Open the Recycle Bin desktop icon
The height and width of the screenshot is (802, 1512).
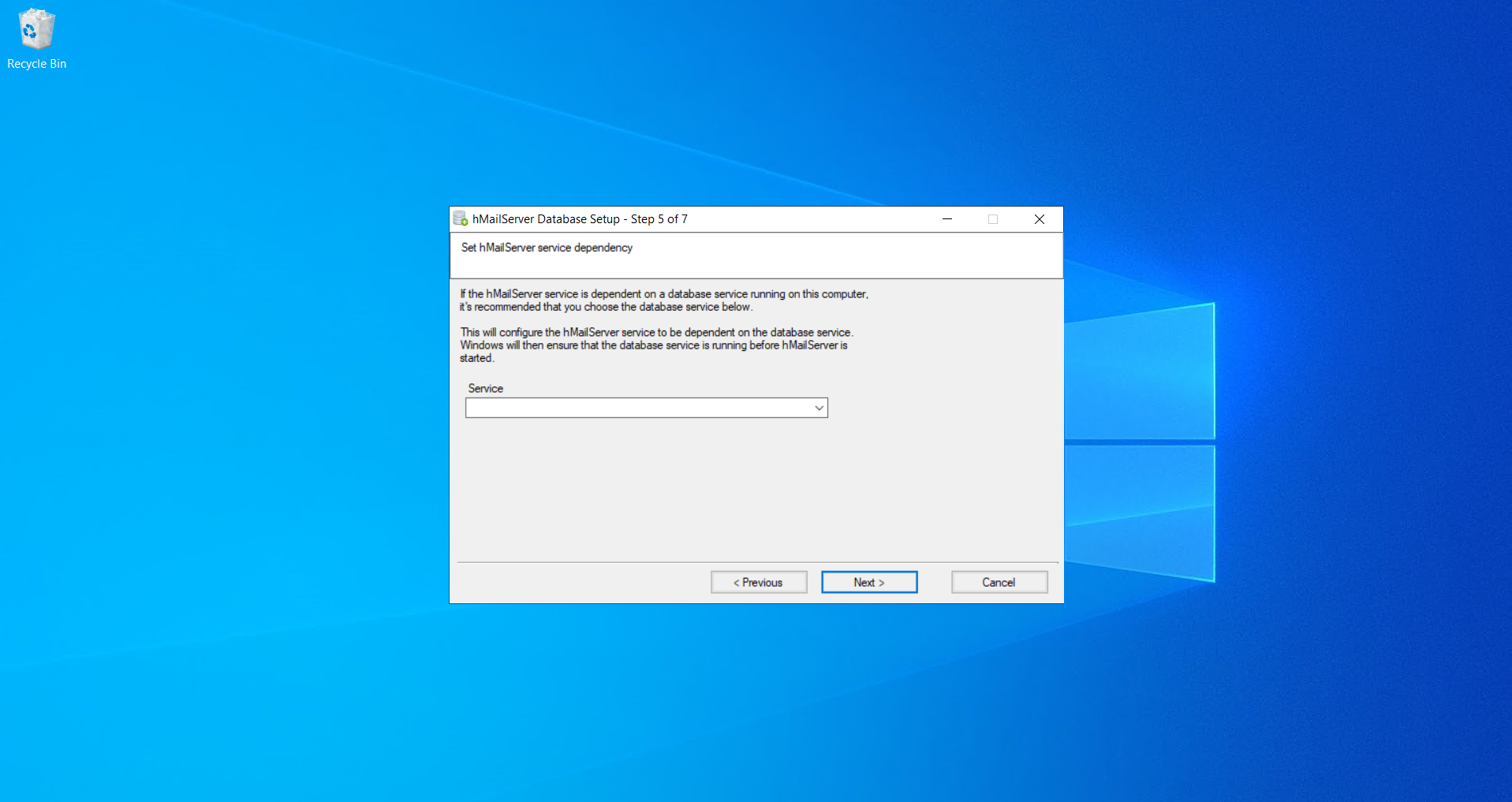pos(36,39)
